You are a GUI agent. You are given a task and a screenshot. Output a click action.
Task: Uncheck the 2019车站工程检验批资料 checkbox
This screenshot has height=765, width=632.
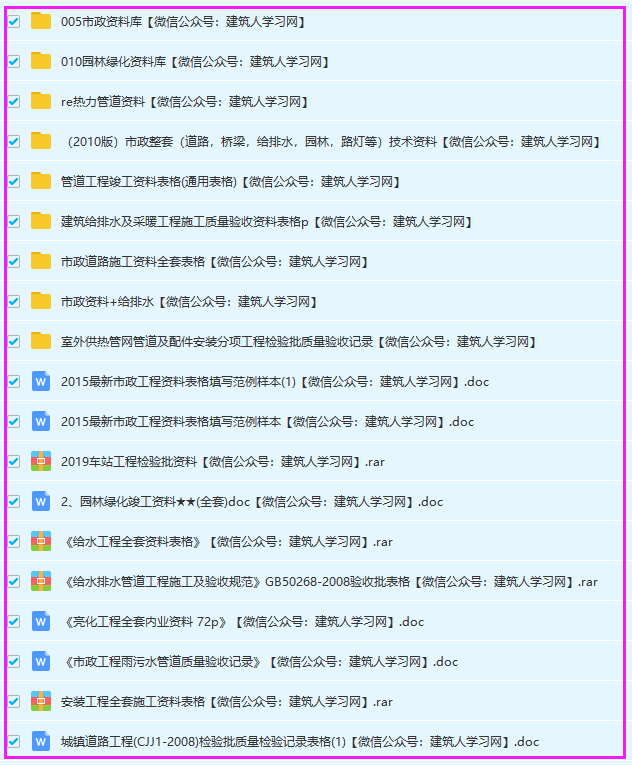coord(14,462)
